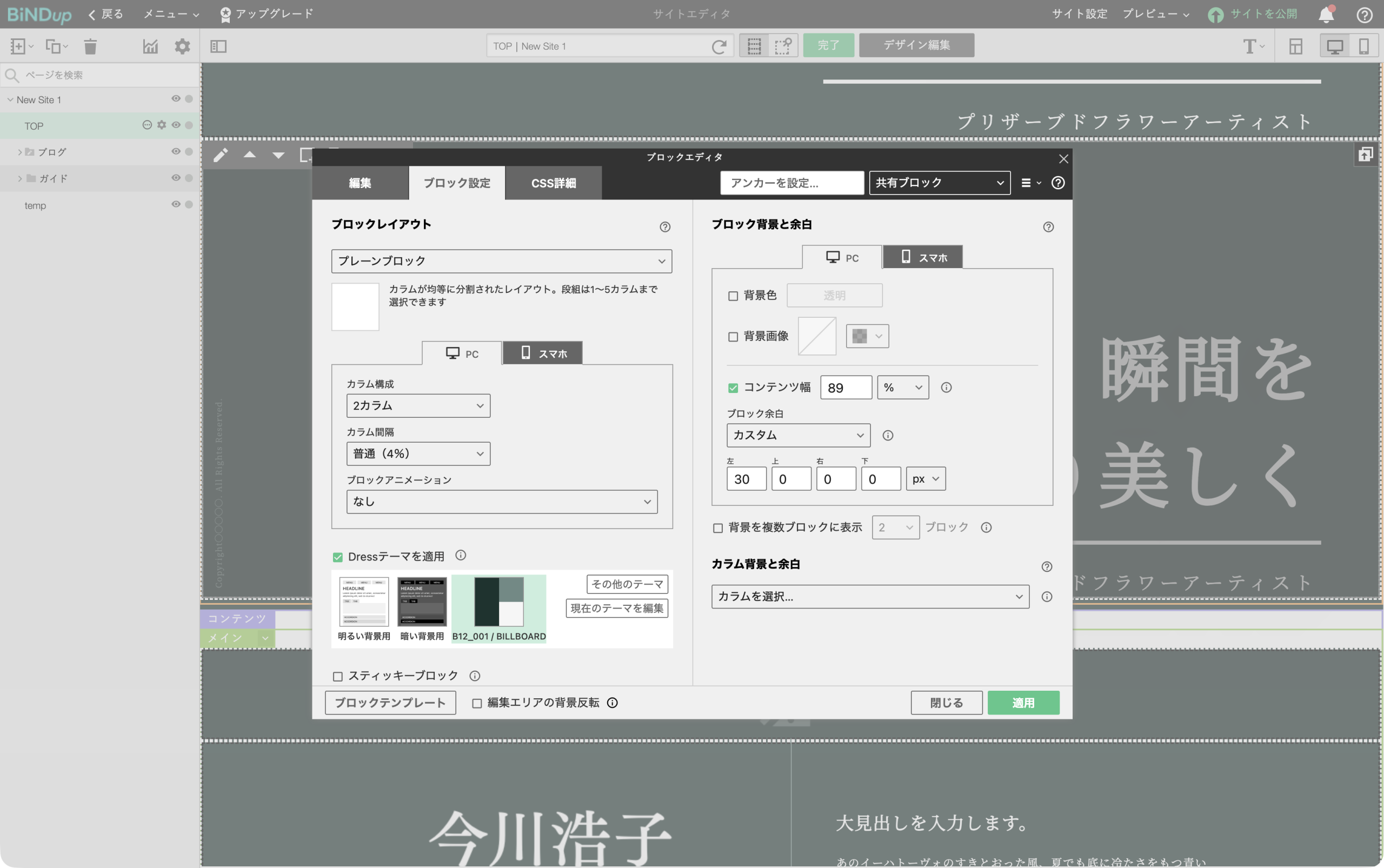Click the dashed block help icon
Viewport: 1384px width, 868px height.
[x=783, y=45]
